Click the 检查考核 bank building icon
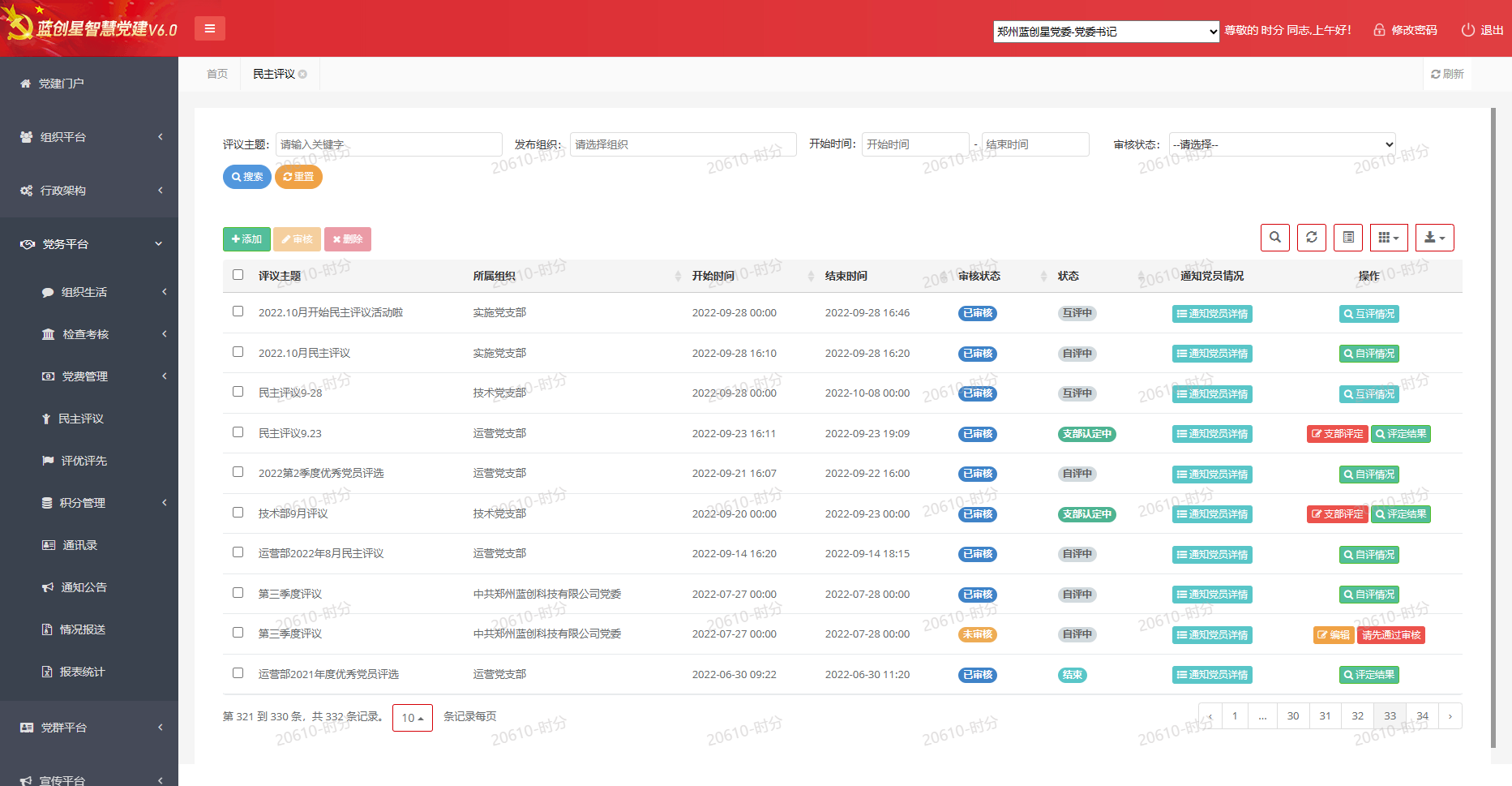Viewport: 1512px width, 786px height. [49, 334]
